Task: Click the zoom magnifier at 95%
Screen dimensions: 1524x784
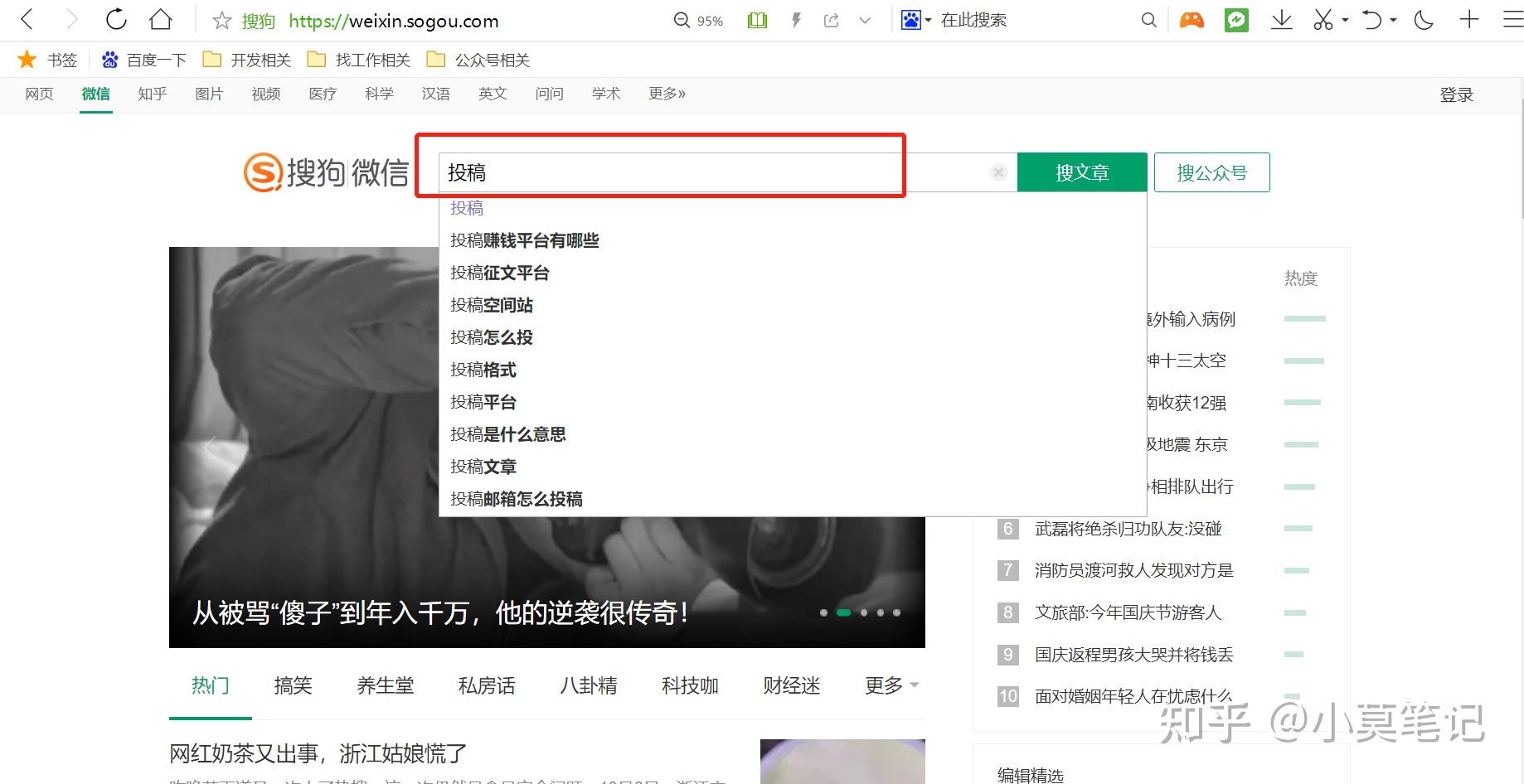Action: tap(682, 20)
